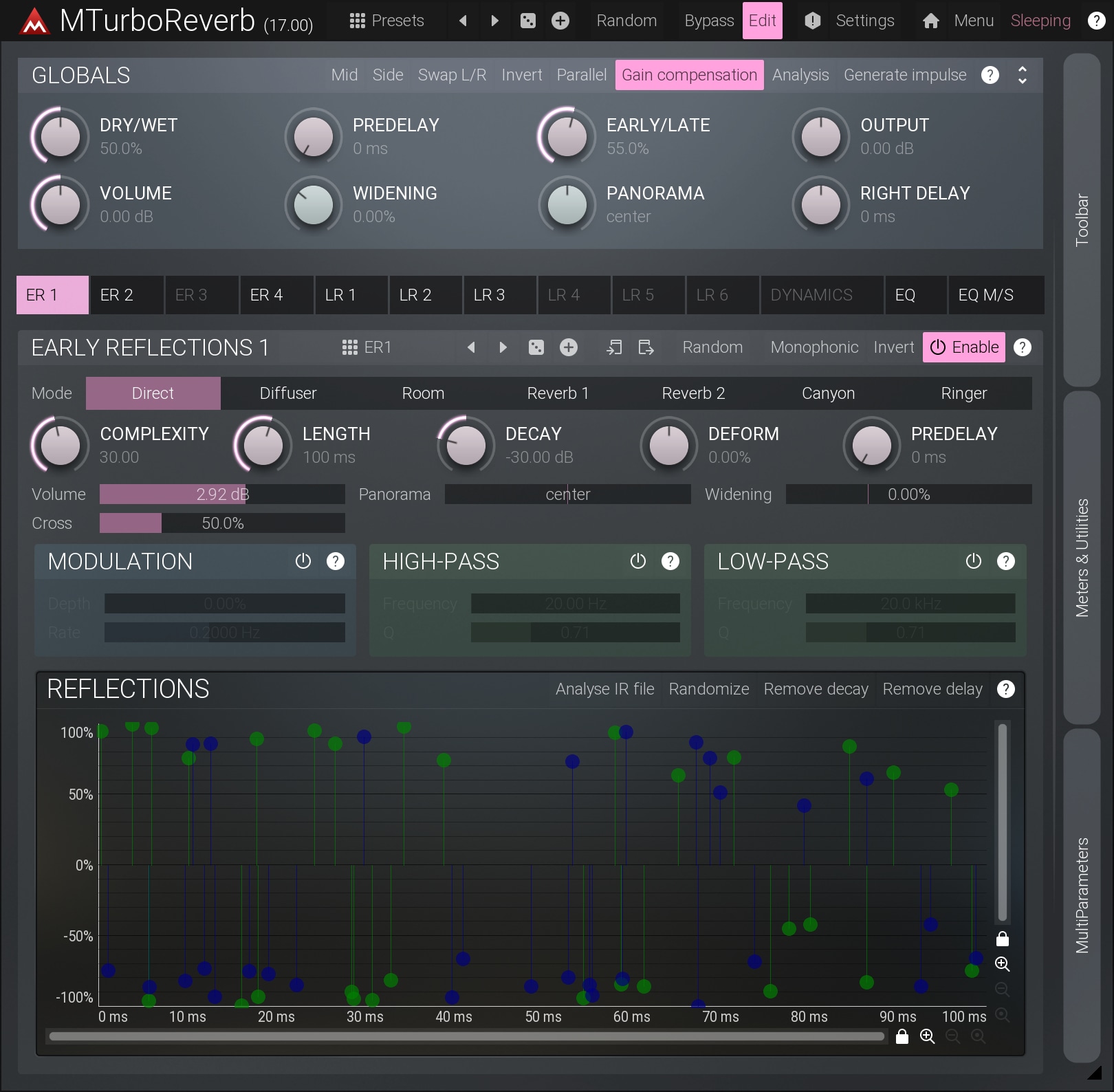1114x1092 pixels.
Task: Click the Cross slider bar
Action: (222, 523)
